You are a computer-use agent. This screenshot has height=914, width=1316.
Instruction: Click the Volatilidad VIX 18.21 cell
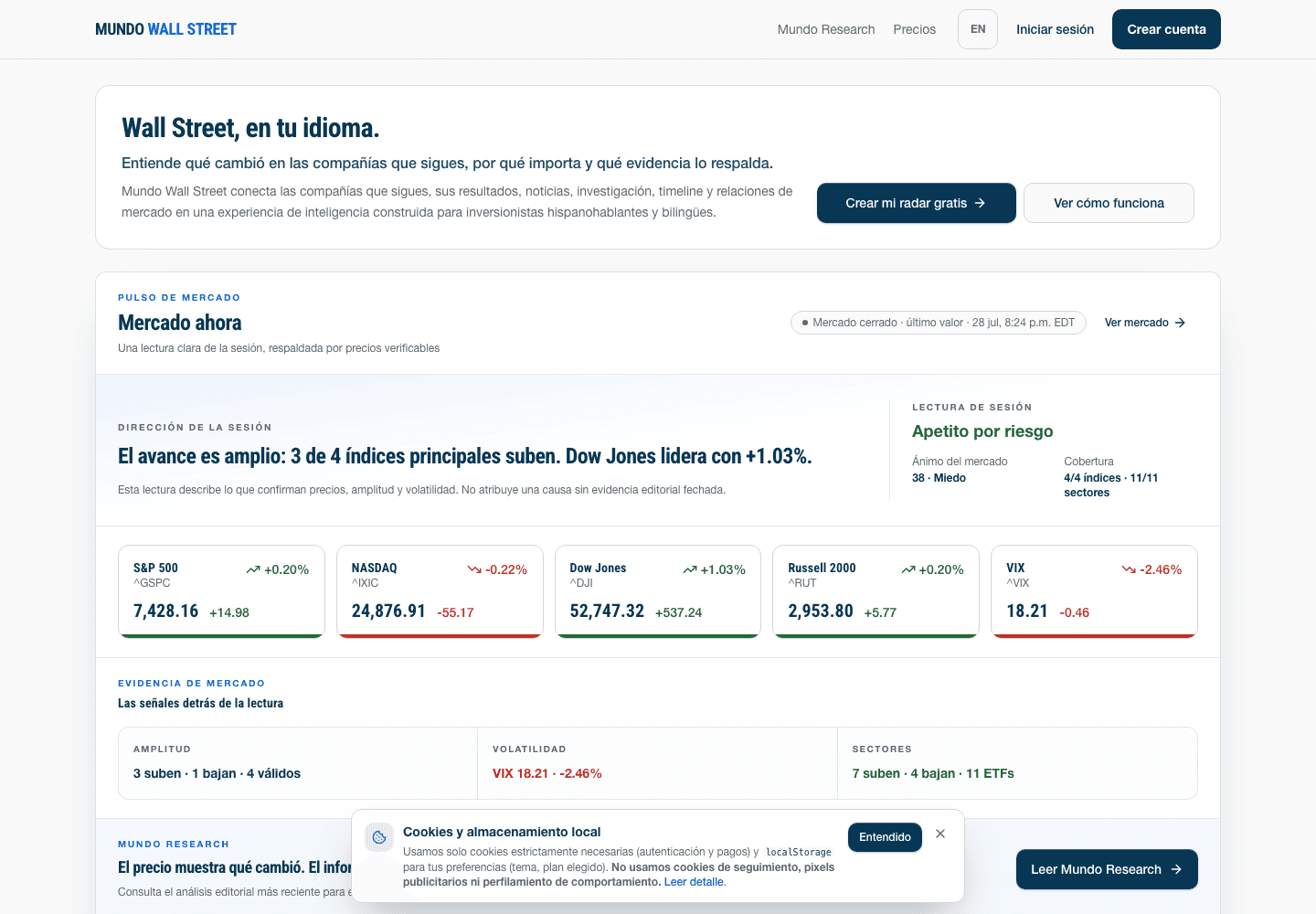(x=657, y=763)
